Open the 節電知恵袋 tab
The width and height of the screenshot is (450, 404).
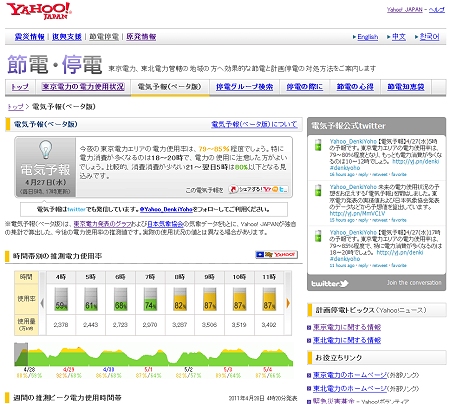click(406, 87)
